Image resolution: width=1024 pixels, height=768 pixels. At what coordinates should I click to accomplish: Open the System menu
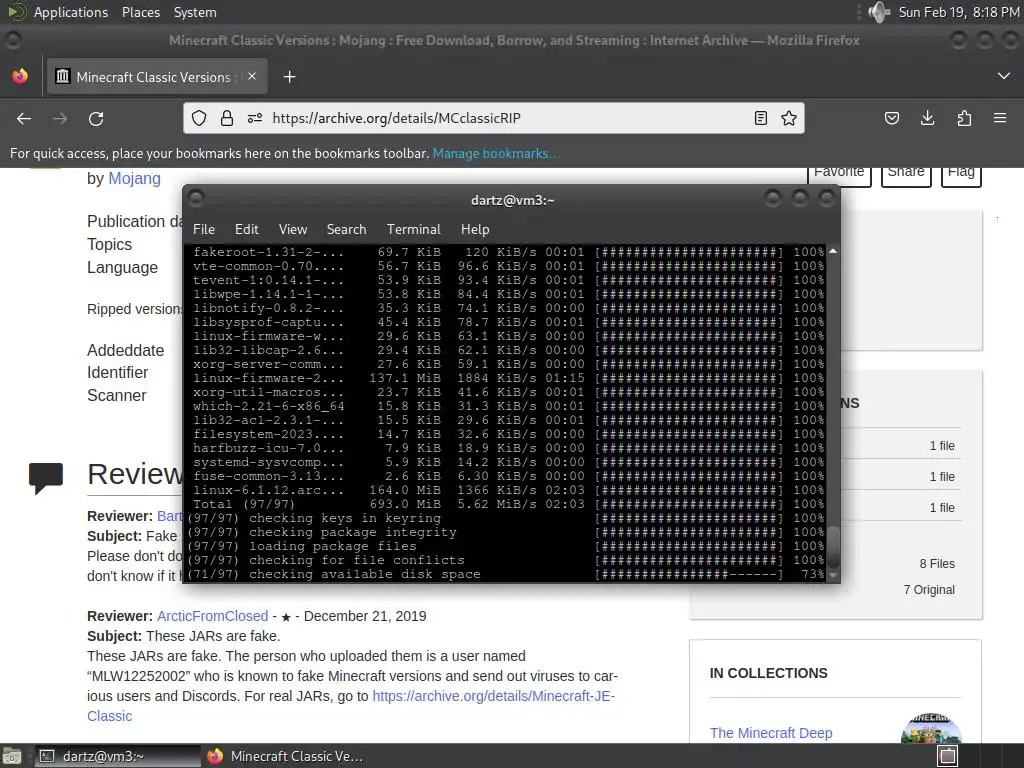point(195,12)
